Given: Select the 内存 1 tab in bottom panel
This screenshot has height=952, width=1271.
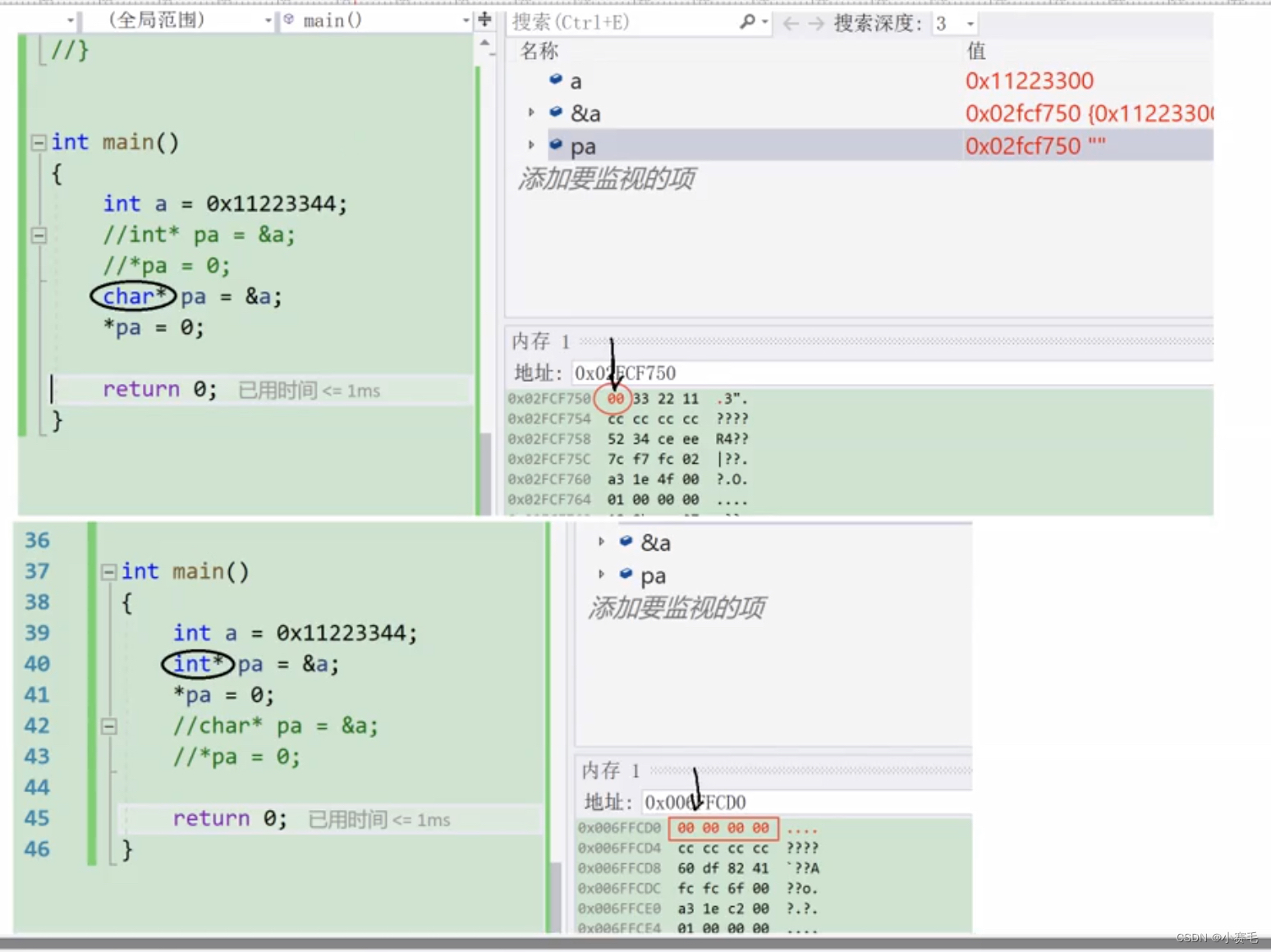Looking at the screenshot, I should click(x=610, y=770).
